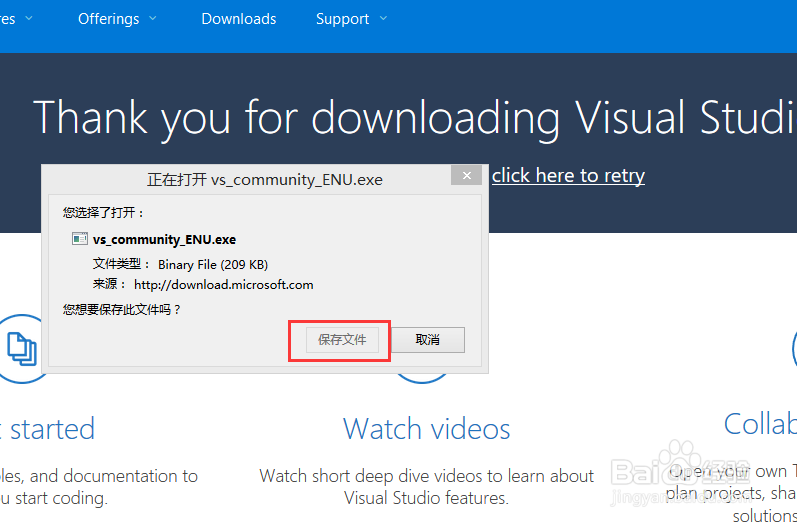This screenshot has width=797, height=525.
Task: Open the Downloads page
Action: click(x=239, y=19)
